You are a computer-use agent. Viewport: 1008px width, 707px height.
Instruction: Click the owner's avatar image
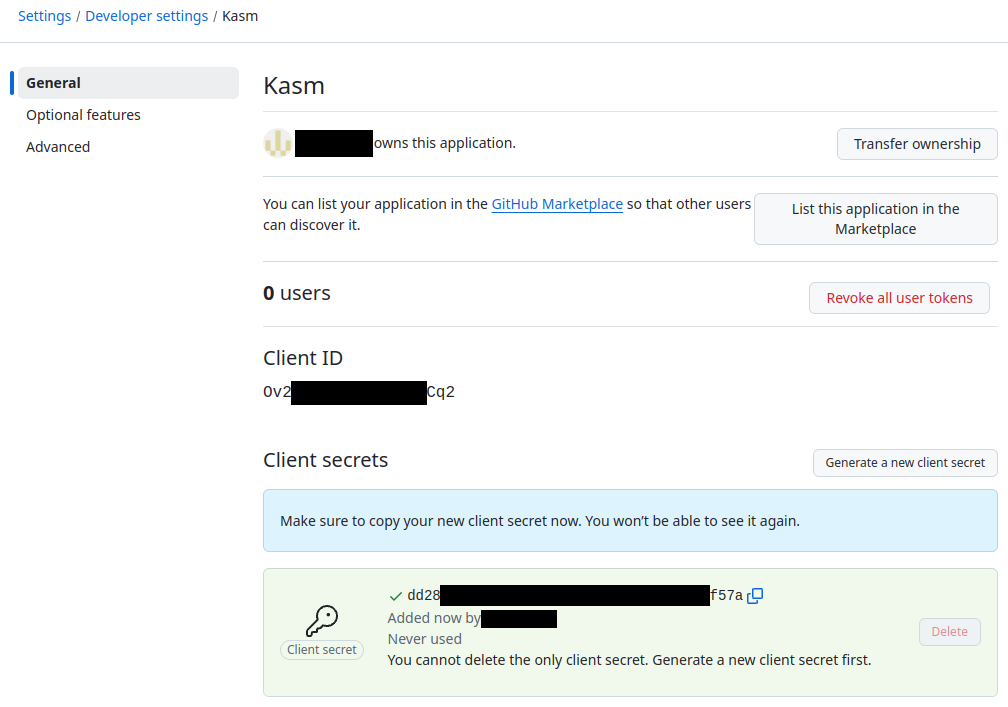pyautogui.click(x=278, y=143)
